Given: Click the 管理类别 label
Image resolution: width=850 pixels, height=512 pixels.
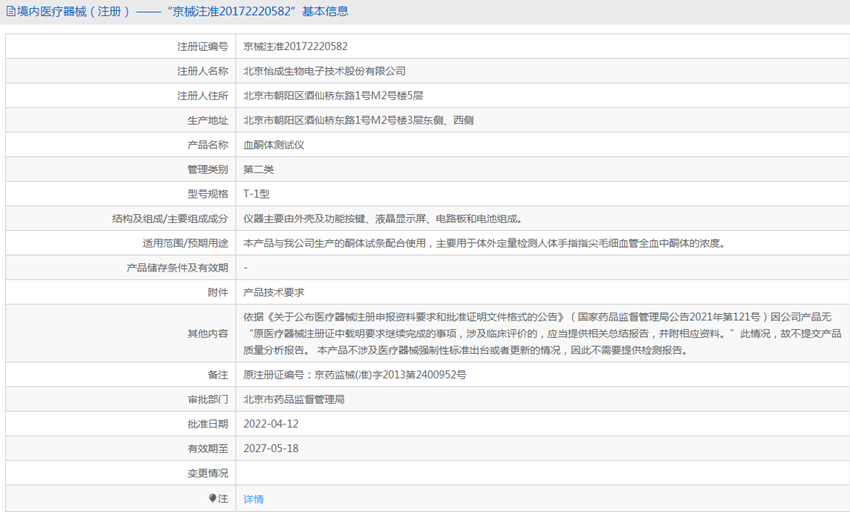Looking at the screenshot, I should point(208,170).
